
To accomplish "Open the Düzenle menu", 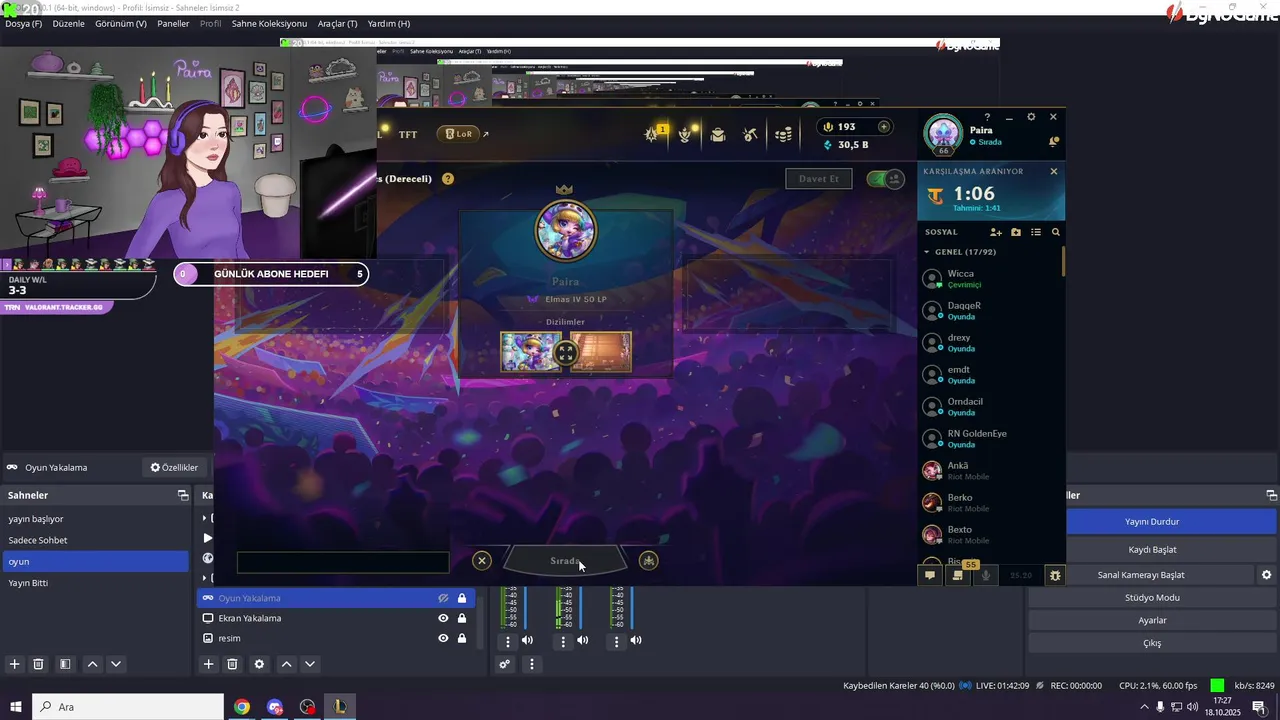I will point(68,23).
